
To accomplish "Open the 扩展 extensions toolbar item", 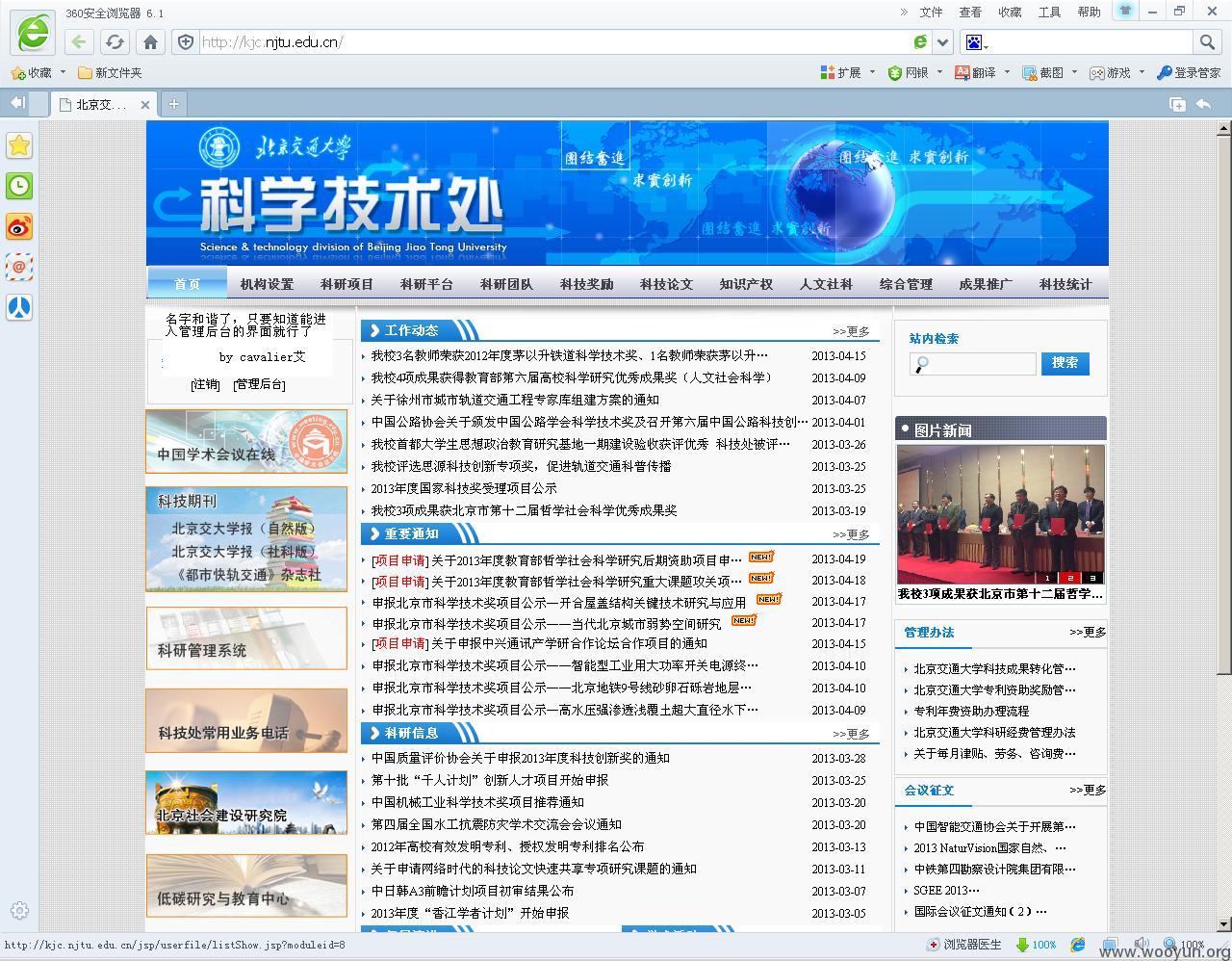I will tap(841, 72).
